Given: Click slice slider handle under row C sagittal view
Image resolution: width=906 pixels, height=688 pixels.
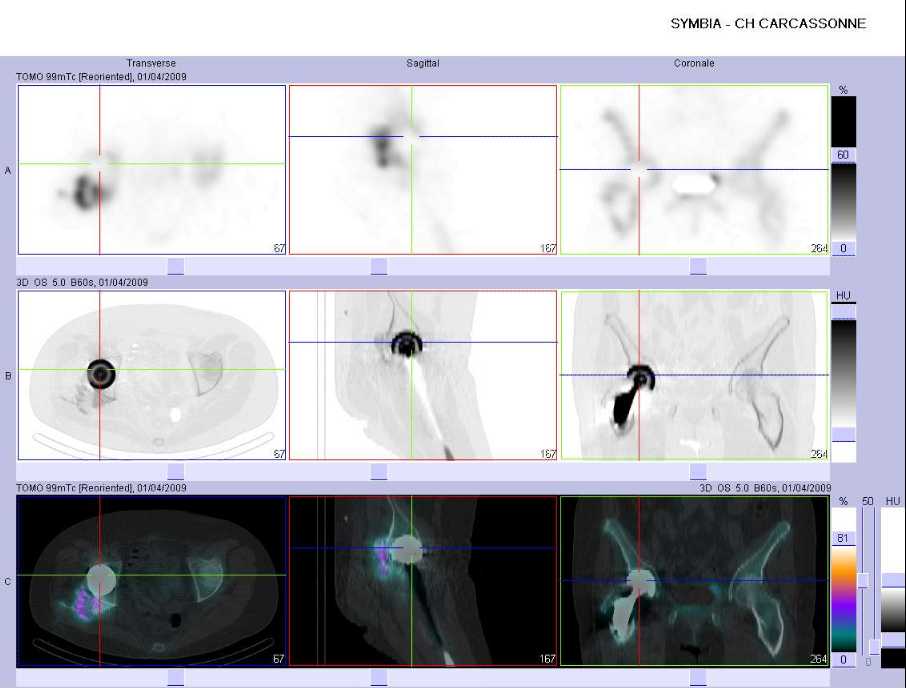Looking at the screenshot, I should point(379,678).
